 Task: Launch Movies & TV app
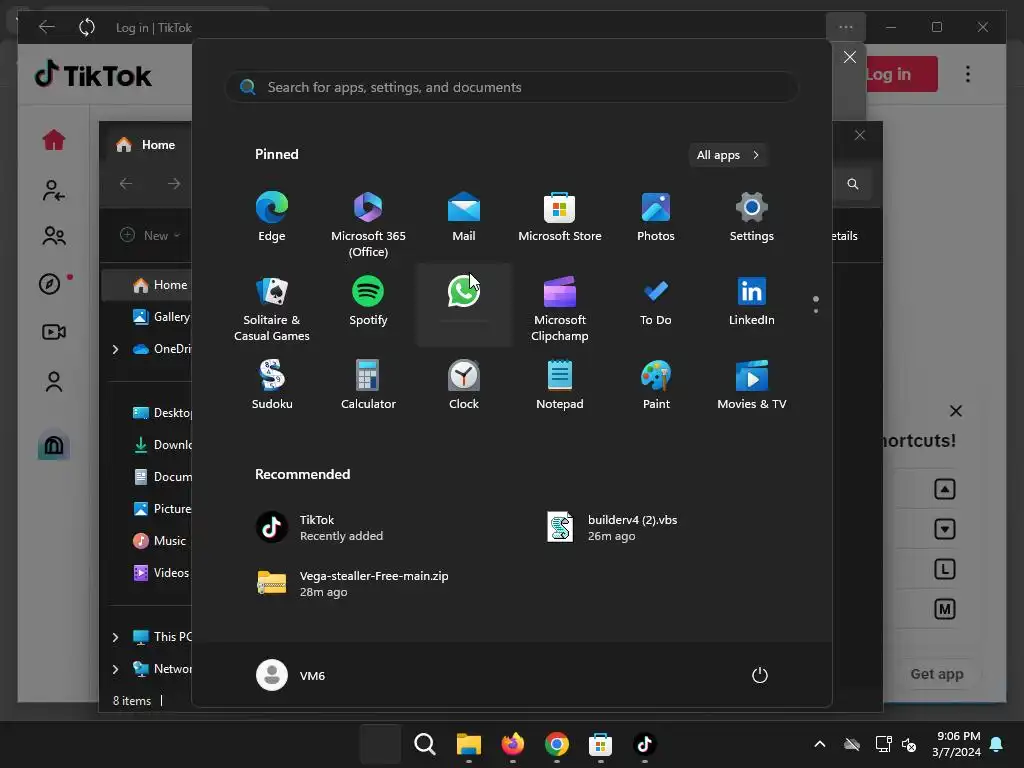pos(752,385)
